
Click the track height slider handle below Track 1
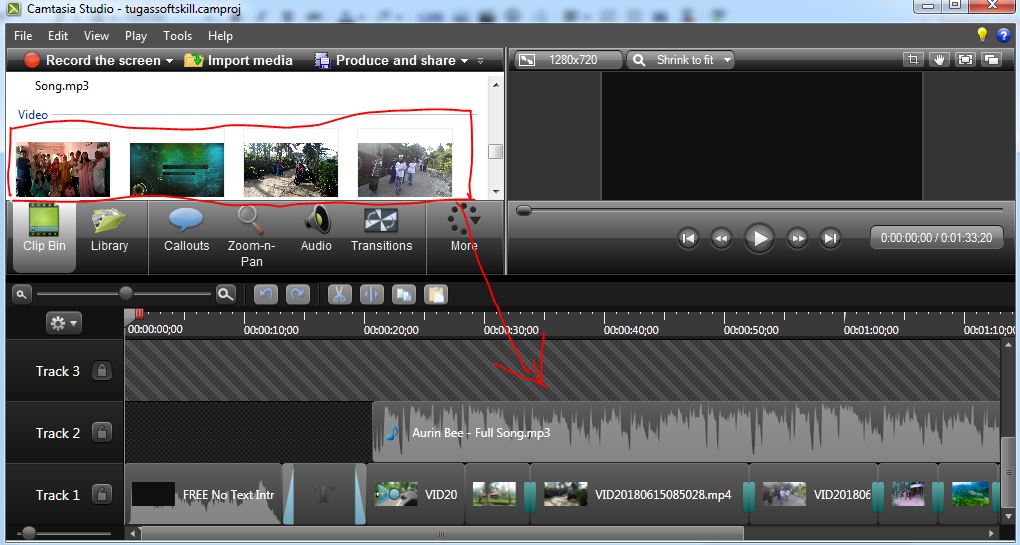[27, 533]
